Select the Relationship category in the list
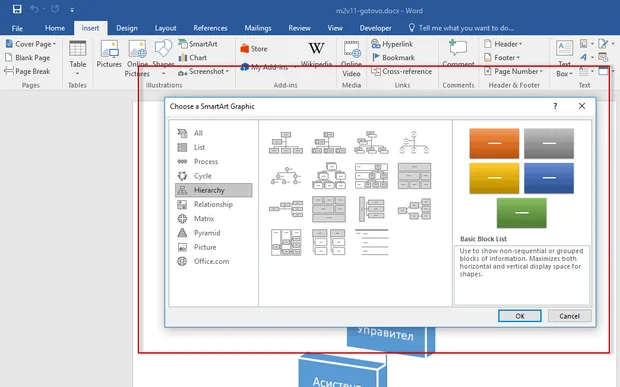Viewport: 620px width, 387px height. [x=214, y=204]
